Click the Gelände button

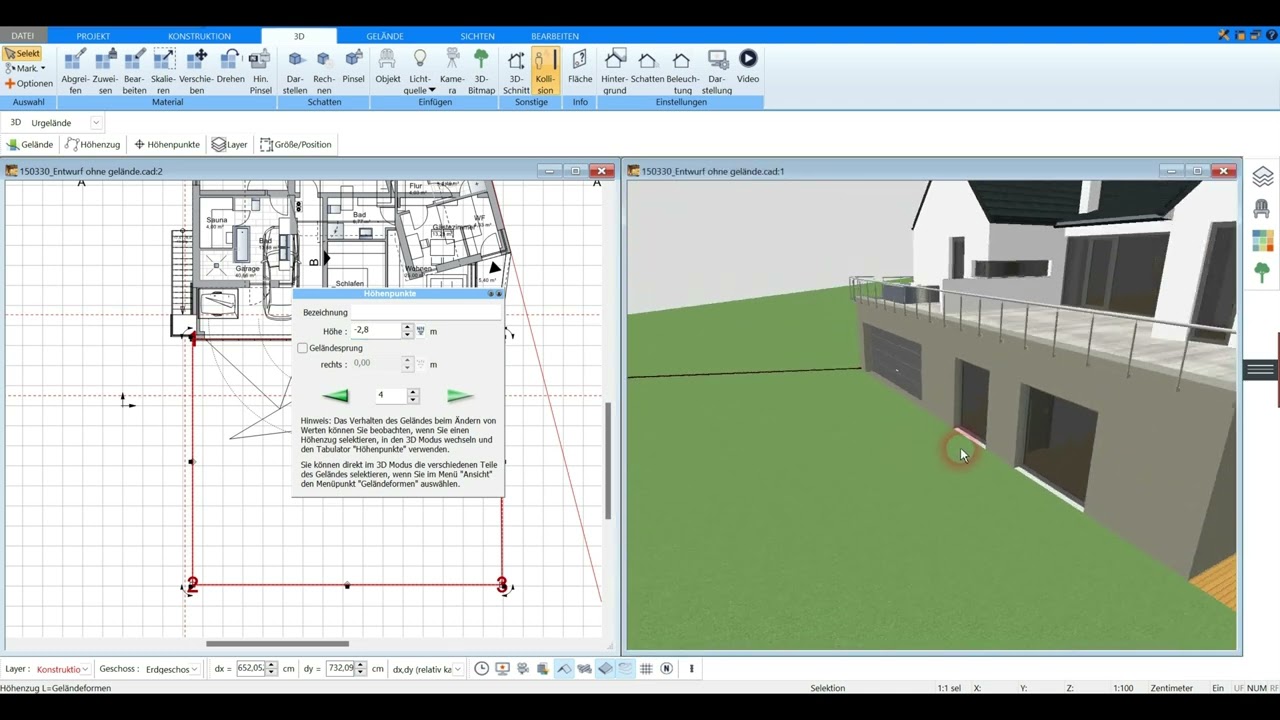click(x=30, y=144)
